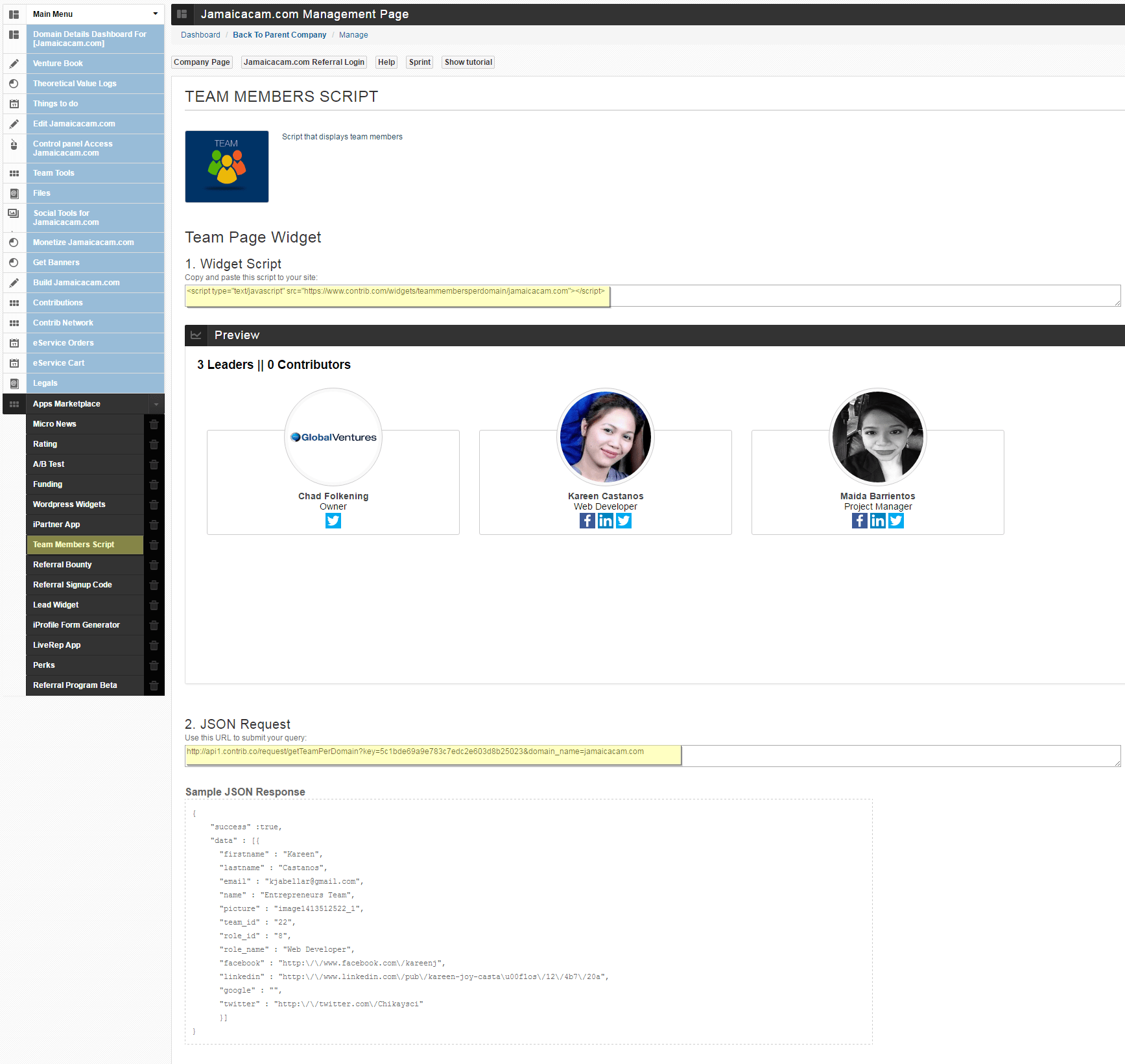Click the icon left of management page title
Image resolution: width=1125 pixels, height=1064 pixels.
click(182, 14)
